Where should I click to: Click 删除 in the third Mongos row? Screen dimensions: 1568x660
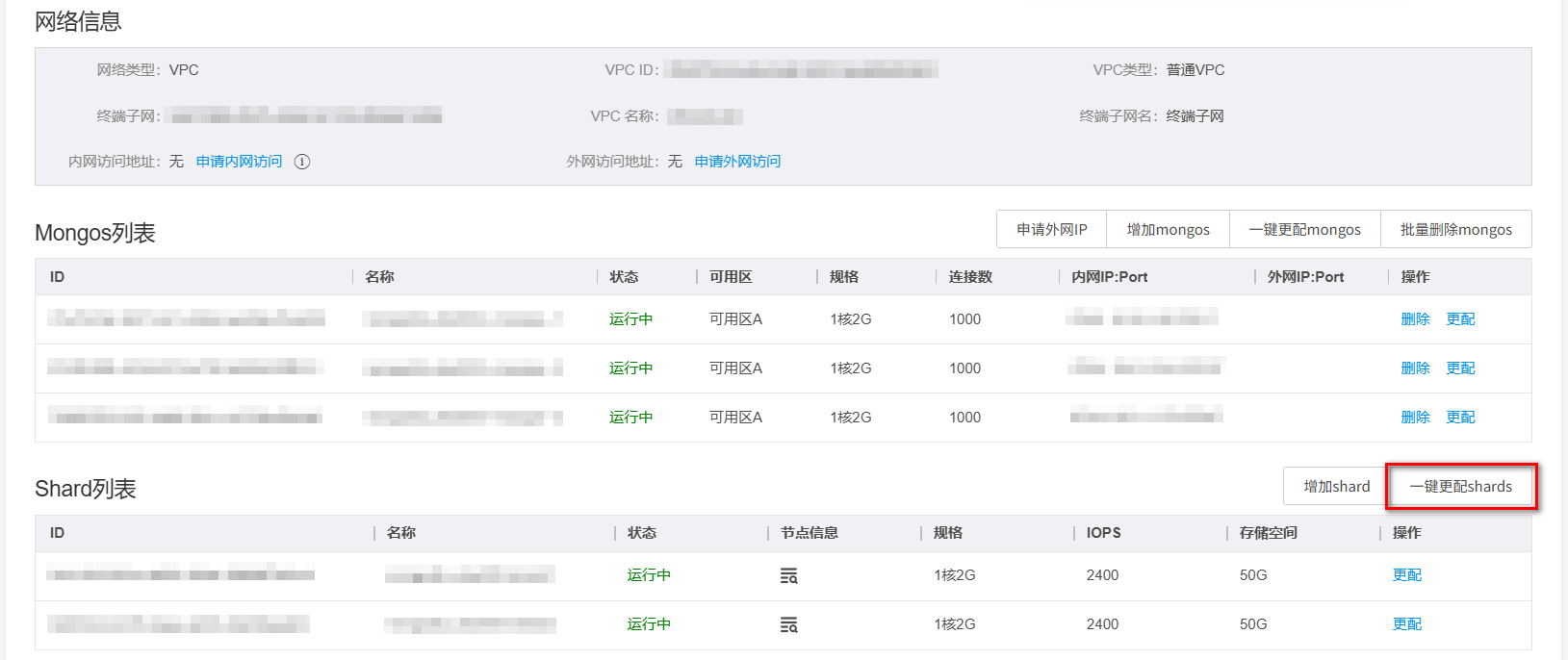coord(1415,418)
